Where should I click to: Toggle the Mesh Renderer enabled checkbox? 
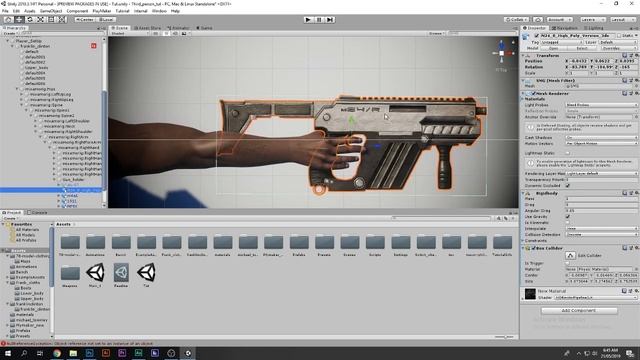533,93
